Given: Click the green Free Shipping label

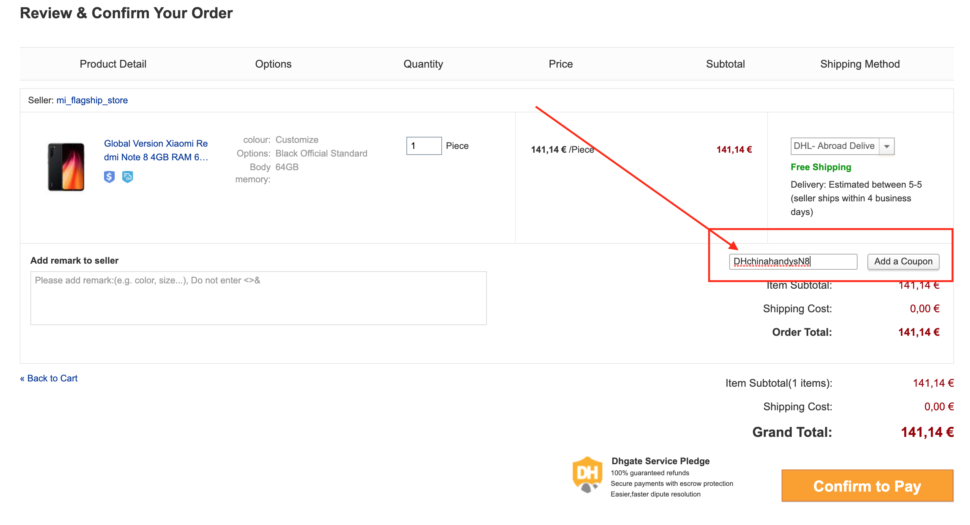Looking at the screenshot, I should (821, 167).
